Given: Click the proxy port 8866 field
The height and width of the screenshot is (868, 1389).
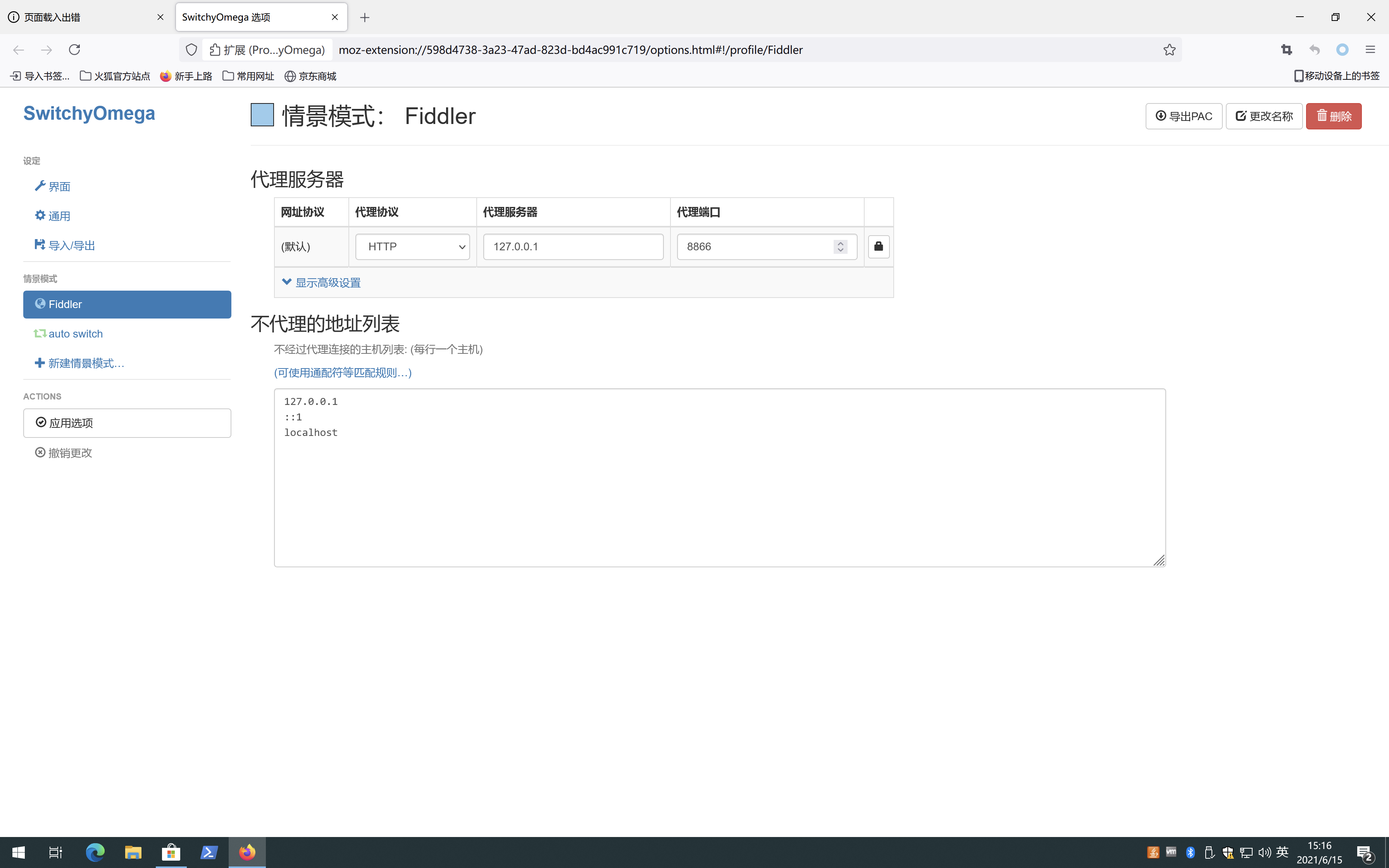Looking at the screenshot, I should pyautogui.click(x=767, y=246).
